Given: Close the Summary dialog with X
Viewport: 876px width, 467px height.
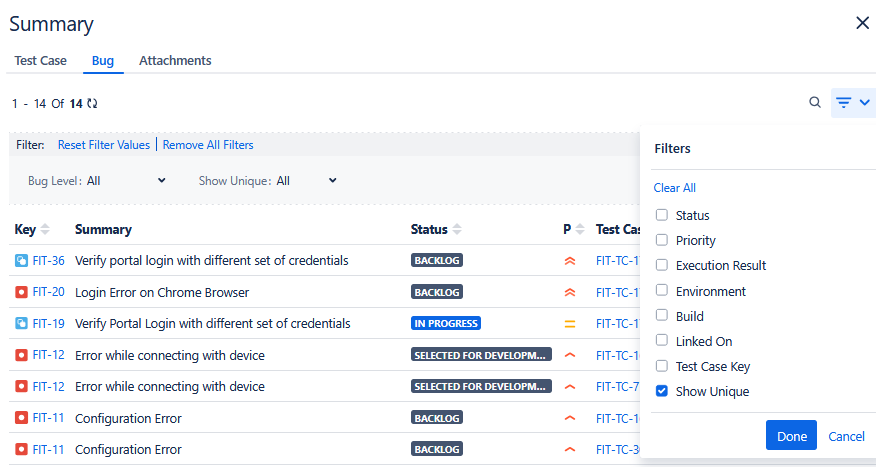Looking at the screenshot, I should [x=862, y=23].
